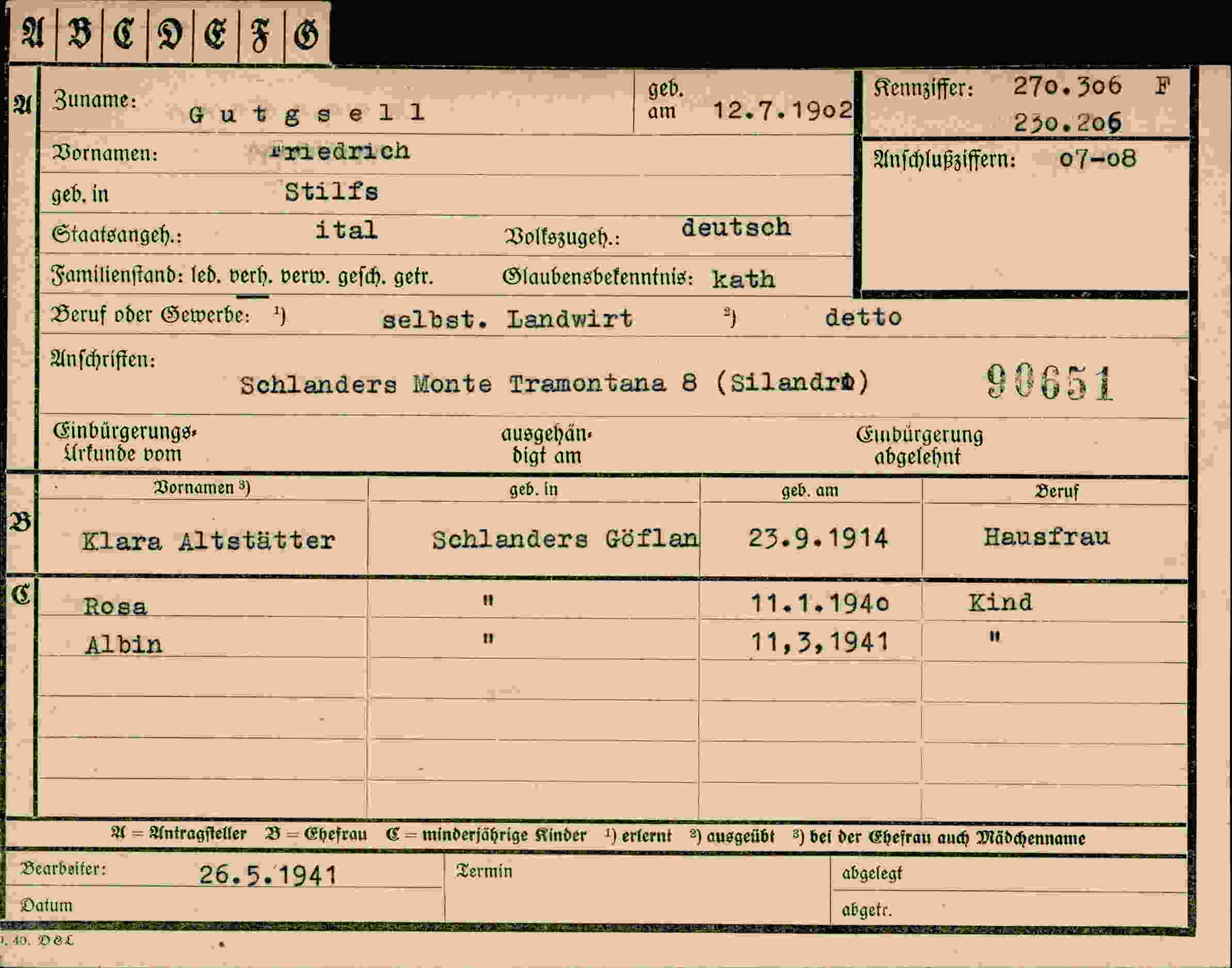Click the 'Anschriften:' label
Image resolution: width=1232 pixels, height=968 pixels.
pos(103,359)
